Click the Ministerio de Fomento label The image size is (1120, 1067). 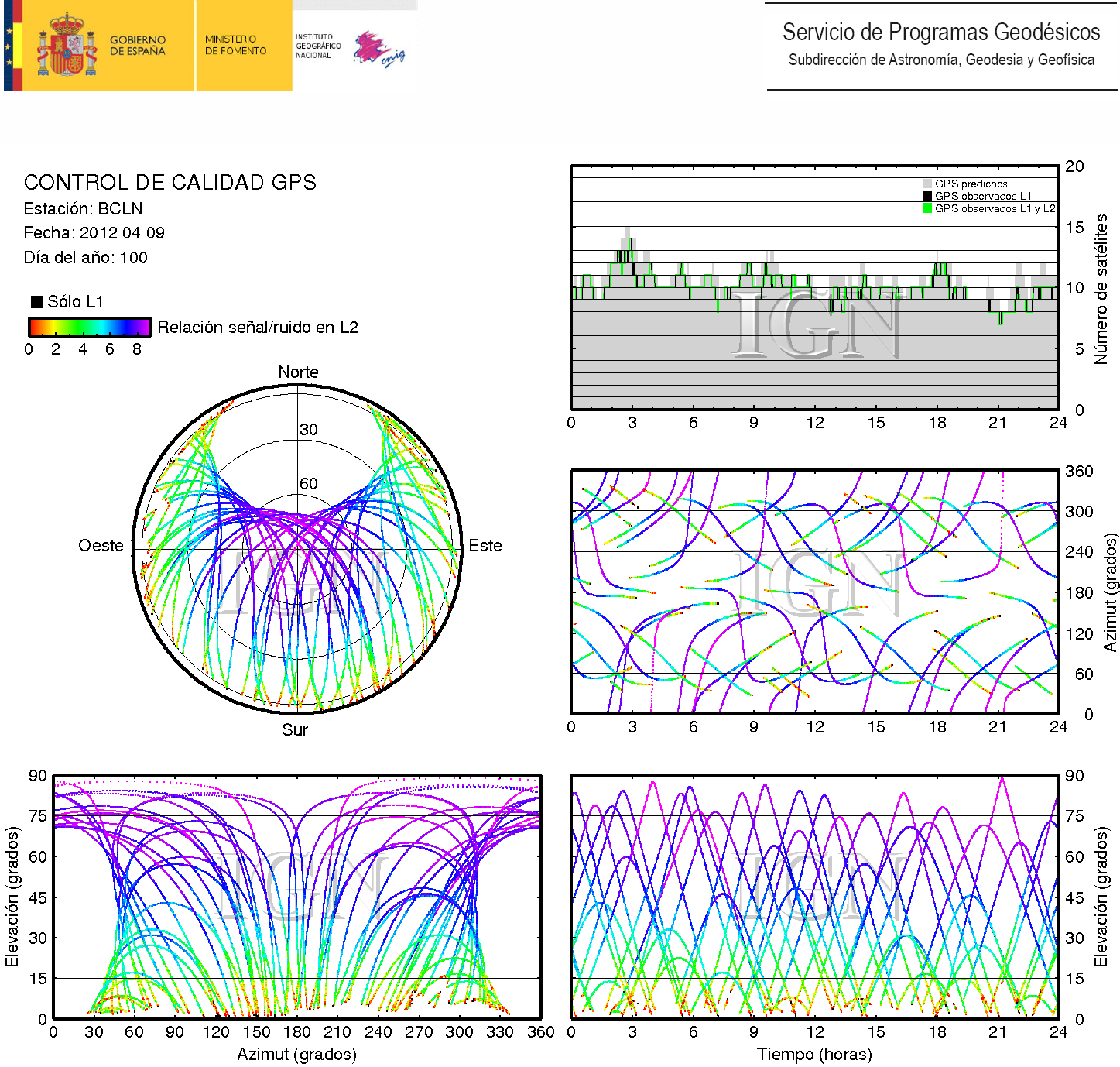[235, 45]
